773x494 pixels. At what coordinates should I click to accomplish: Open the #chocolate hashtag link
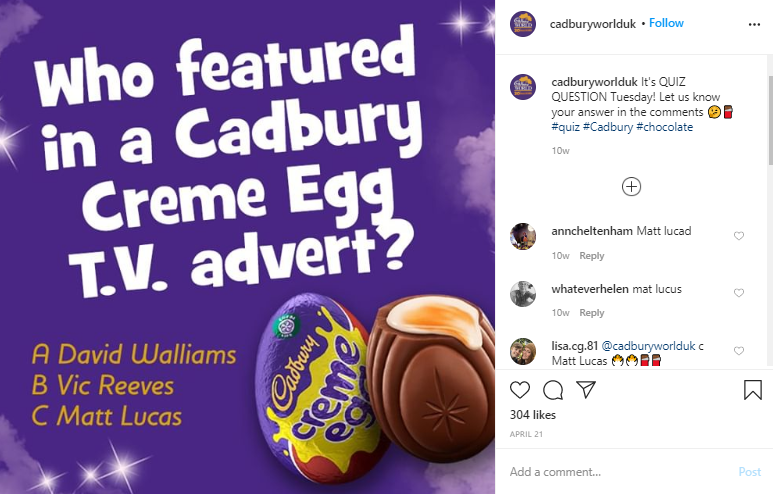pos(664,127)
